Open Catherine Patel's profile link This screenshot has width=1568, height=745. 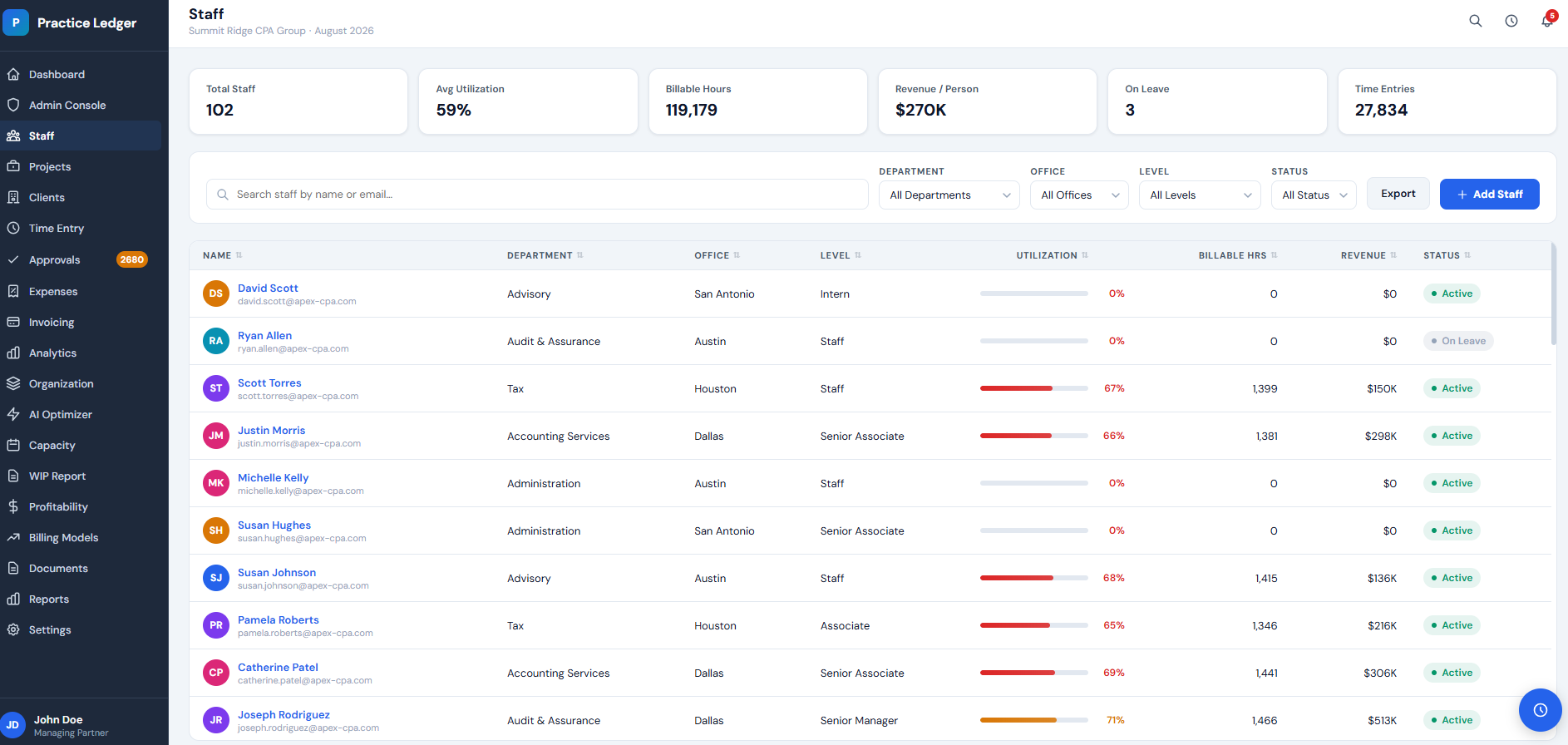(x=278, y=667)
